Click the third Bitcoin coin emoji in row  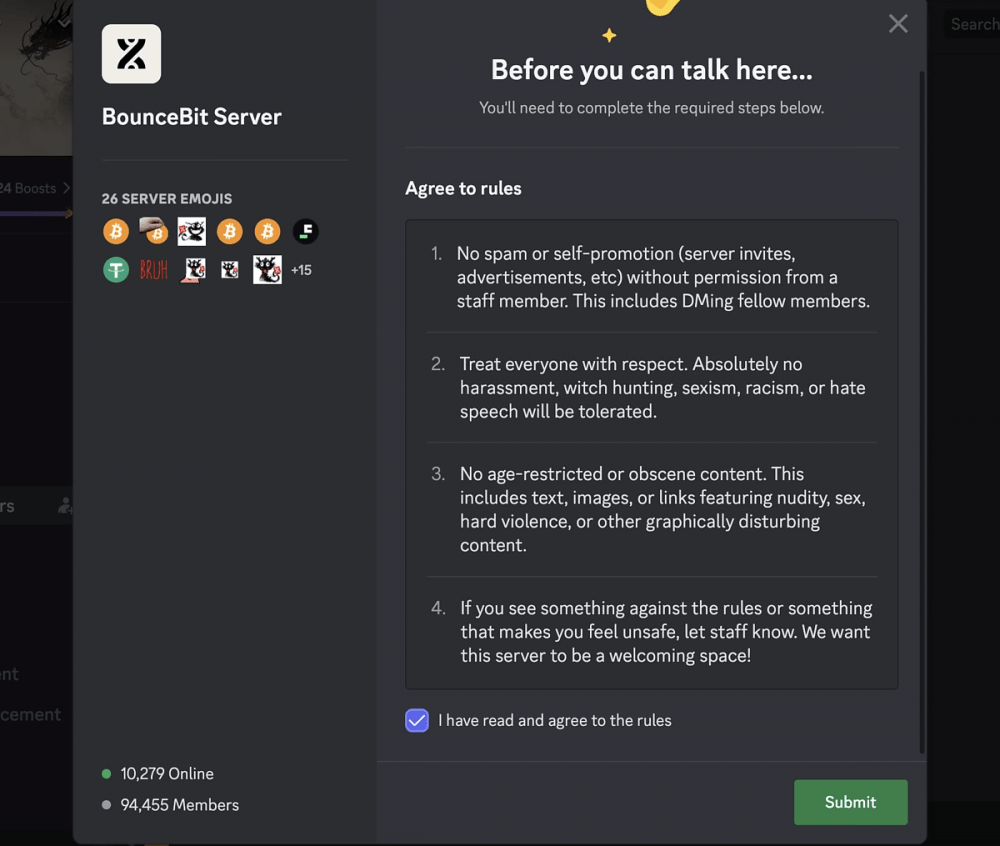coord(230,231)
